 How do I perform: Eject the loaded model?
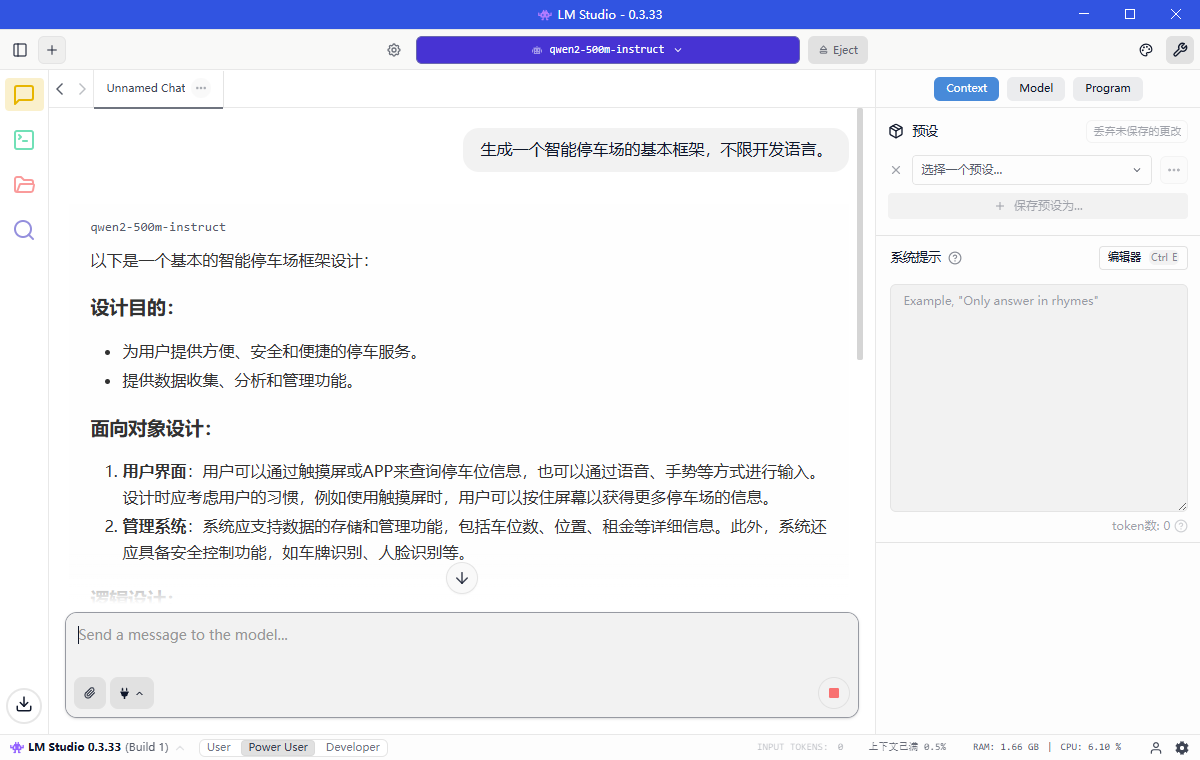click(837, 49)
